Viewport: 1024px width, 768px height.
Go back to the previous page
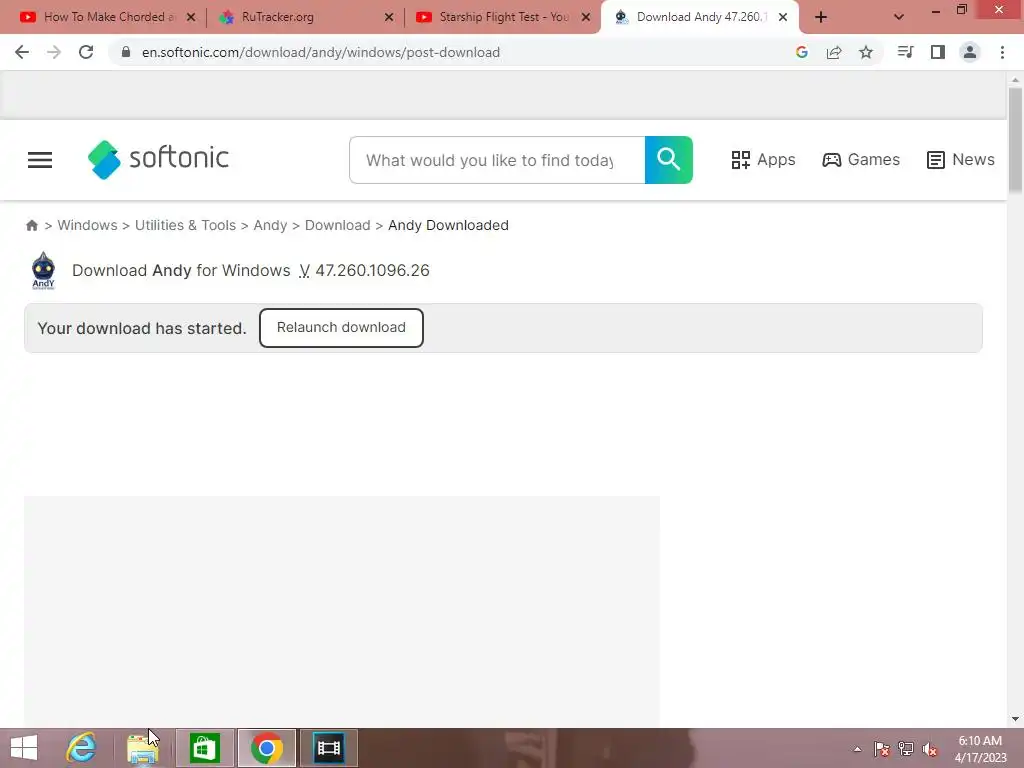pyautogui.click(x=22, y=52)
